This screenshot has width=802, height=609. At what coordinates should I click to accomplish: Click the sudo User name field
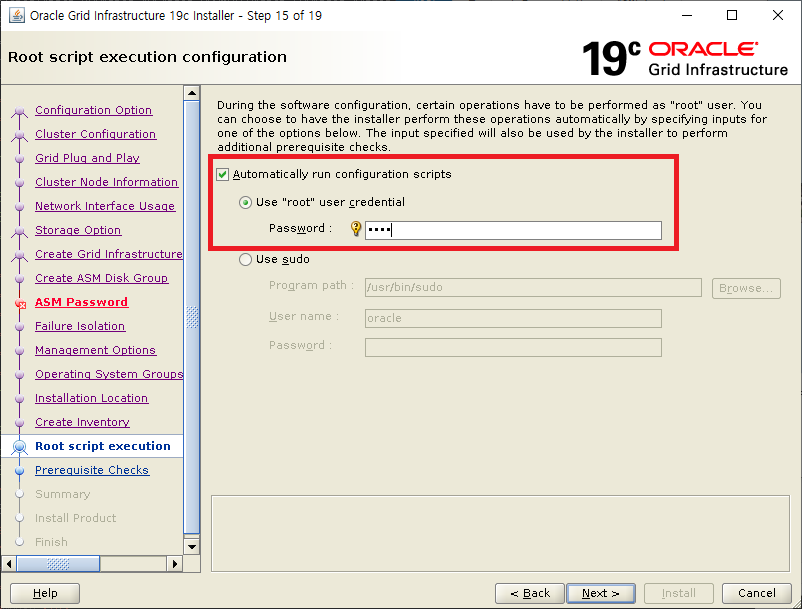tap(513, 318)
